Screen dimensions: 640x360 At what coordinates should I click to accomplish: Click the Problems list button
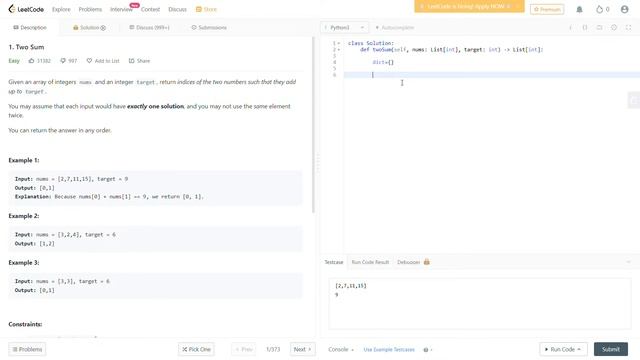pyautogui.click(x=27, y=349)
